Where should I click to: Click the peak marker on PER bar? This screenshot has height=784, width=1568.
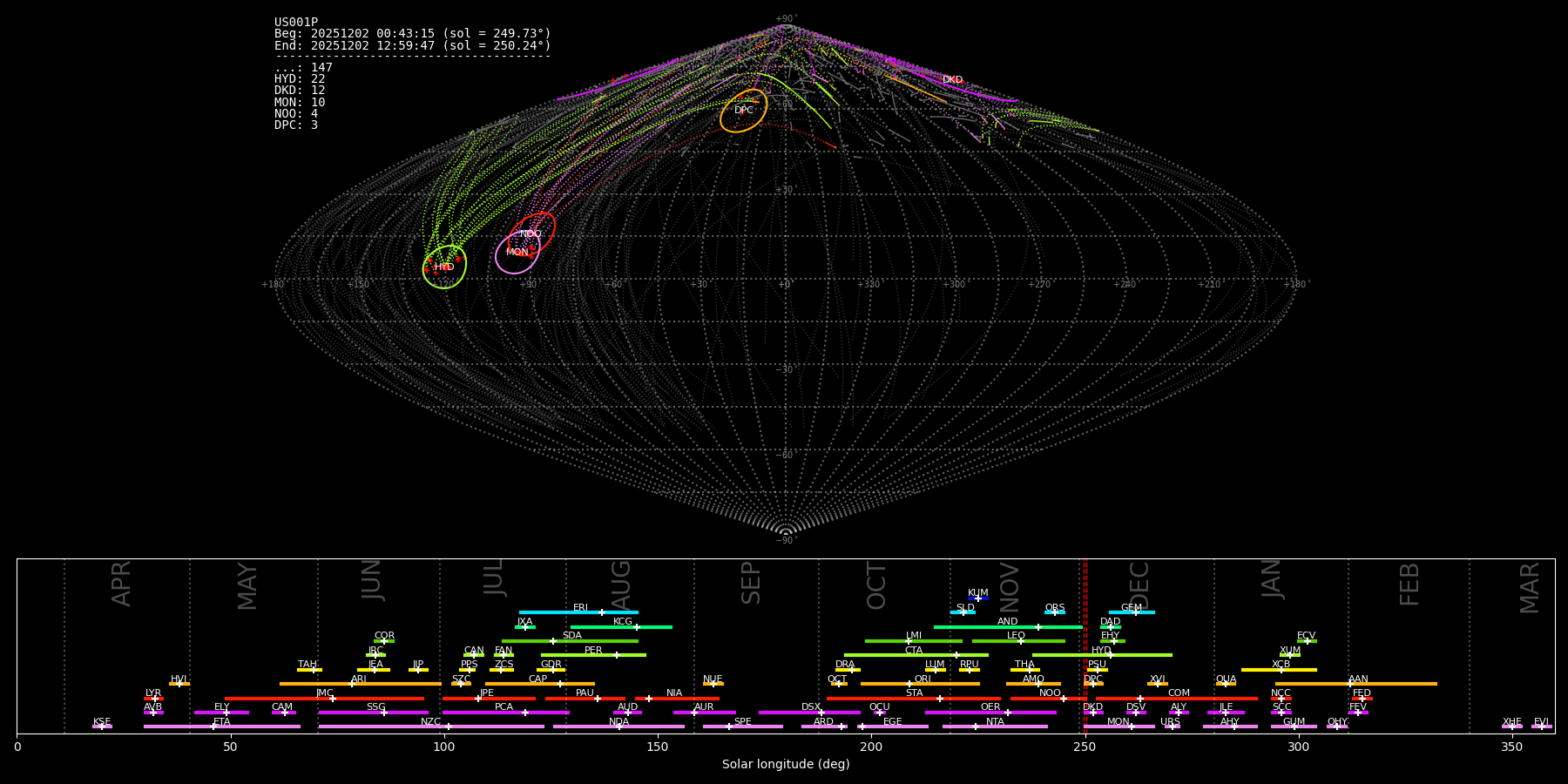[617, 655]
